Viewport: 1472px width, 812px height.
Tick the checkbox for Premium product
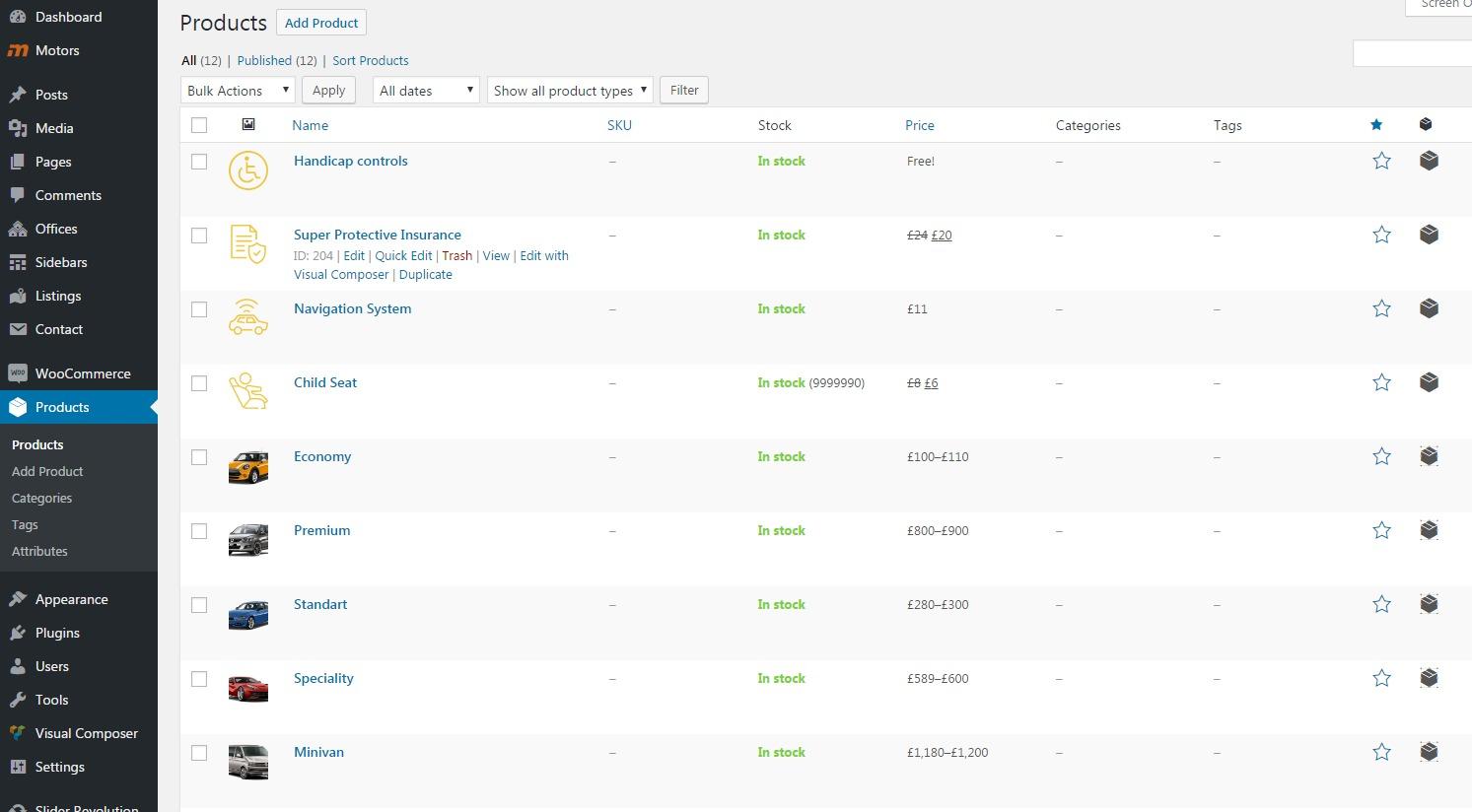pyautogui.click(x=199, y=531)
